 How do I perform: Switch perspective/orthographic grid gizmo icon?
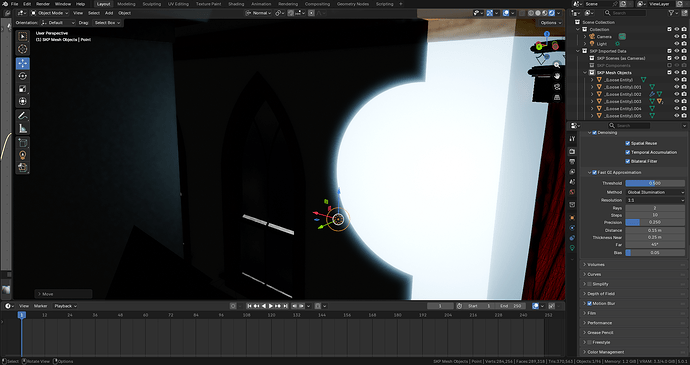click(557, 97)
